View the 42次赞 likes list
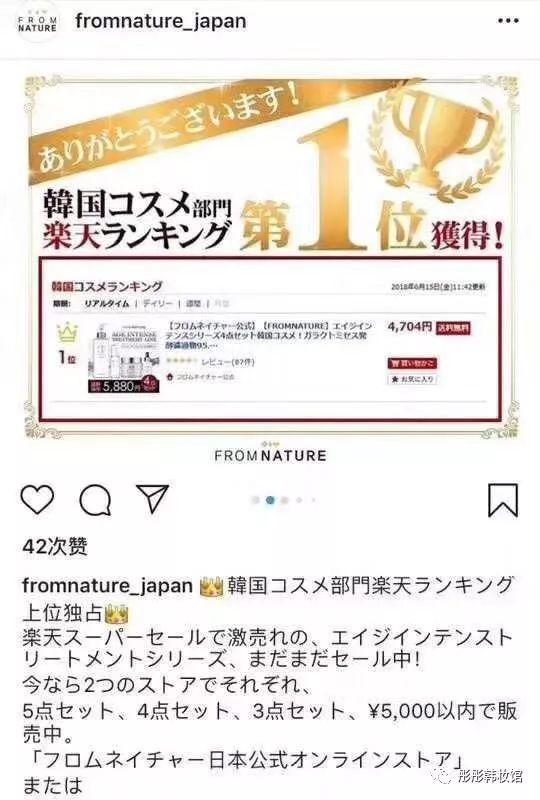The image size is (540, 800). 55,546
